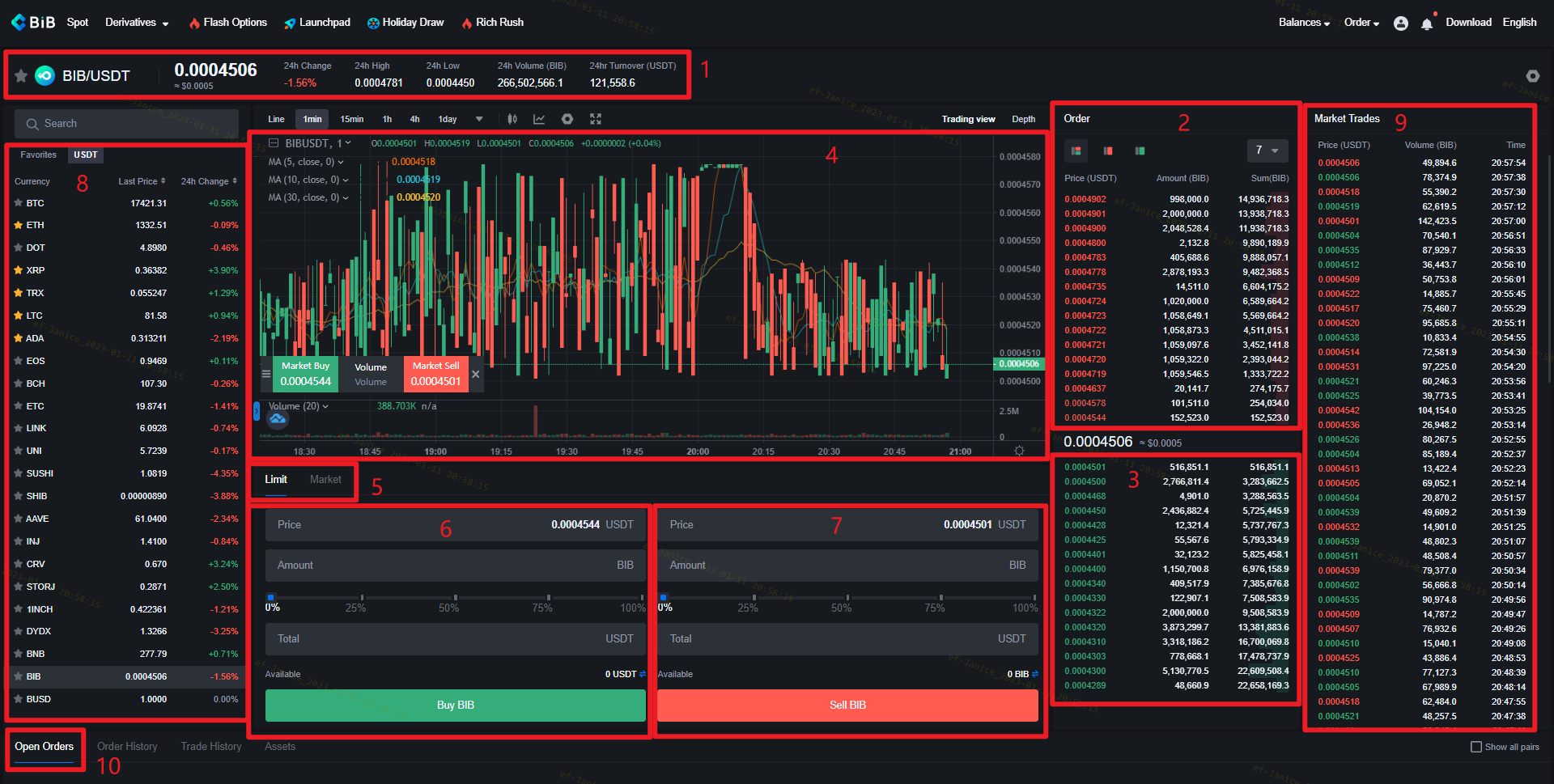The height and width of the screenshot is (784, 1554).
Task: Open the Assets tab
Action: 280,747
